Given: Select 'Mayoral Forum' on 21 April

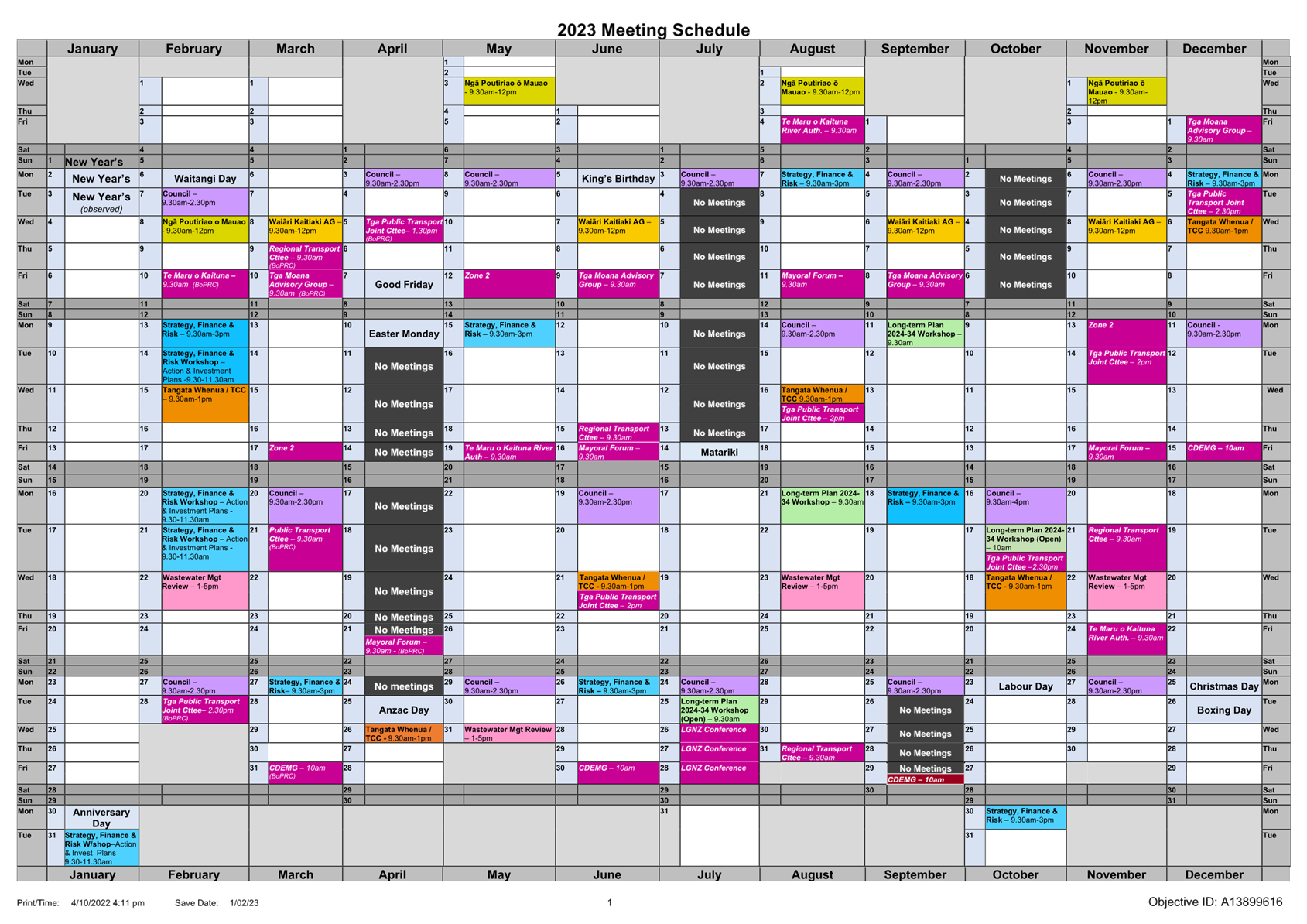Looking at the screenshot, I should point(403,646).
